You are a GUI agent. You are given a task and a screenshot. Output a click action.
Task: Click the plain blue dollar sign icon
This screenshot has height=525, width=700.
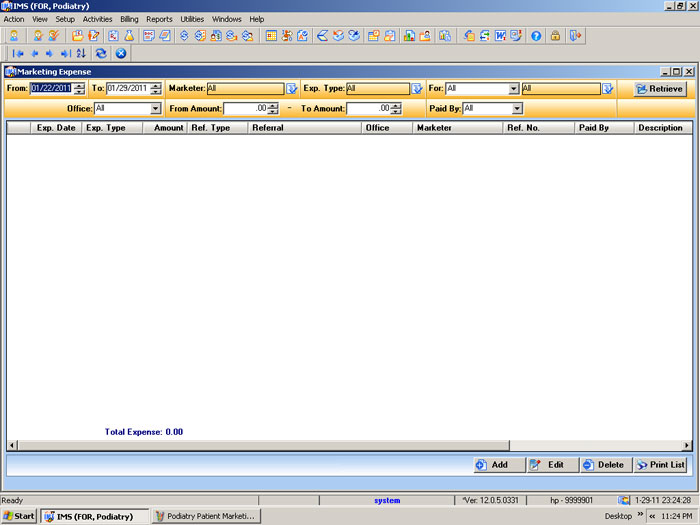coord(184,36)
